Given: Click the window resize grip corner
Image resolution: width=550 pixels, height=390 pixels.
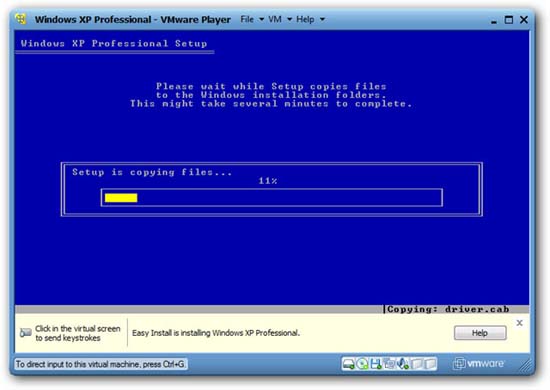Looking at the screenshot, I should pos(525,366).
